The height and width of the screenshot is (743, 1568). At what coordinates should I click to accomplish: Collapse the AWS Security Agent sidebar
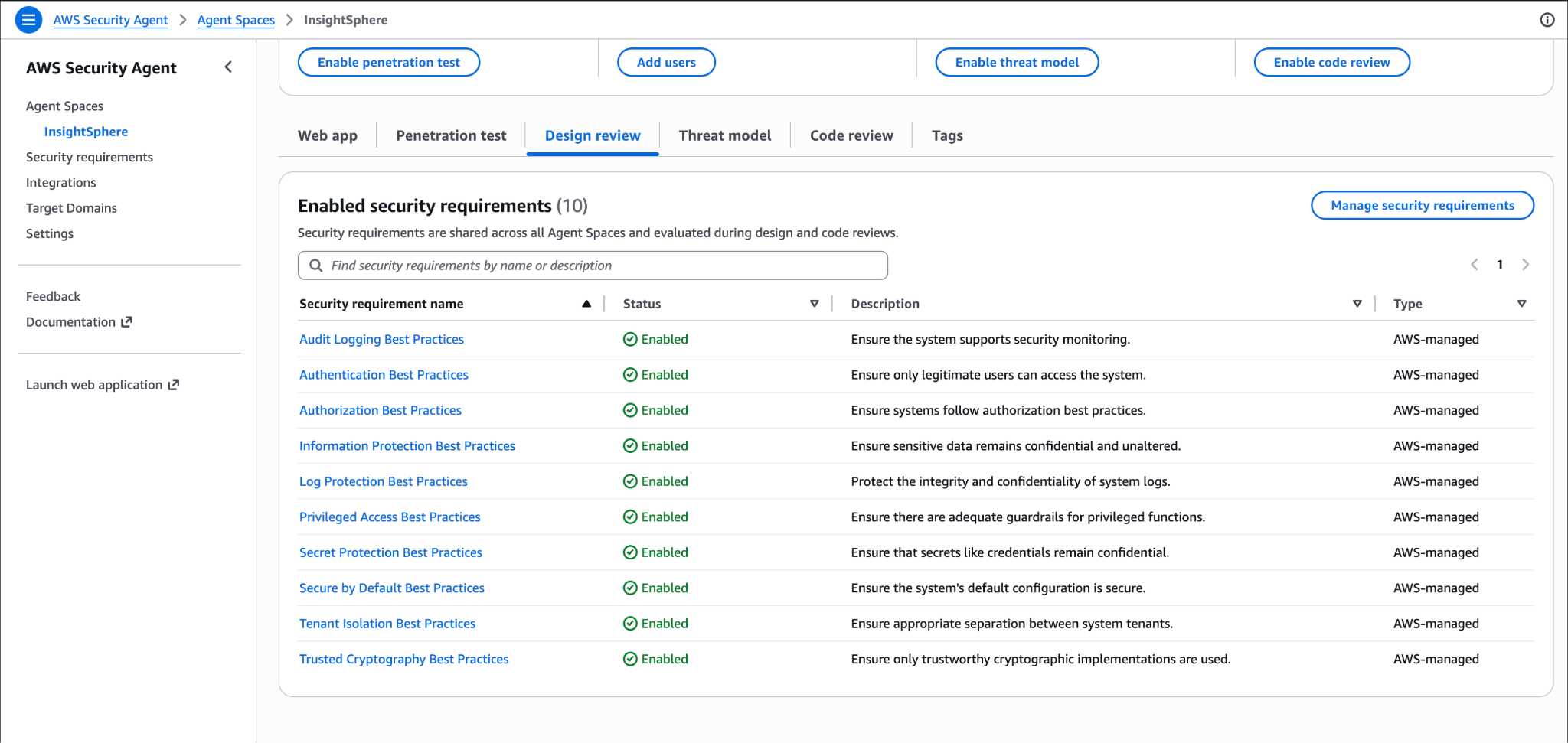point(228,67)
